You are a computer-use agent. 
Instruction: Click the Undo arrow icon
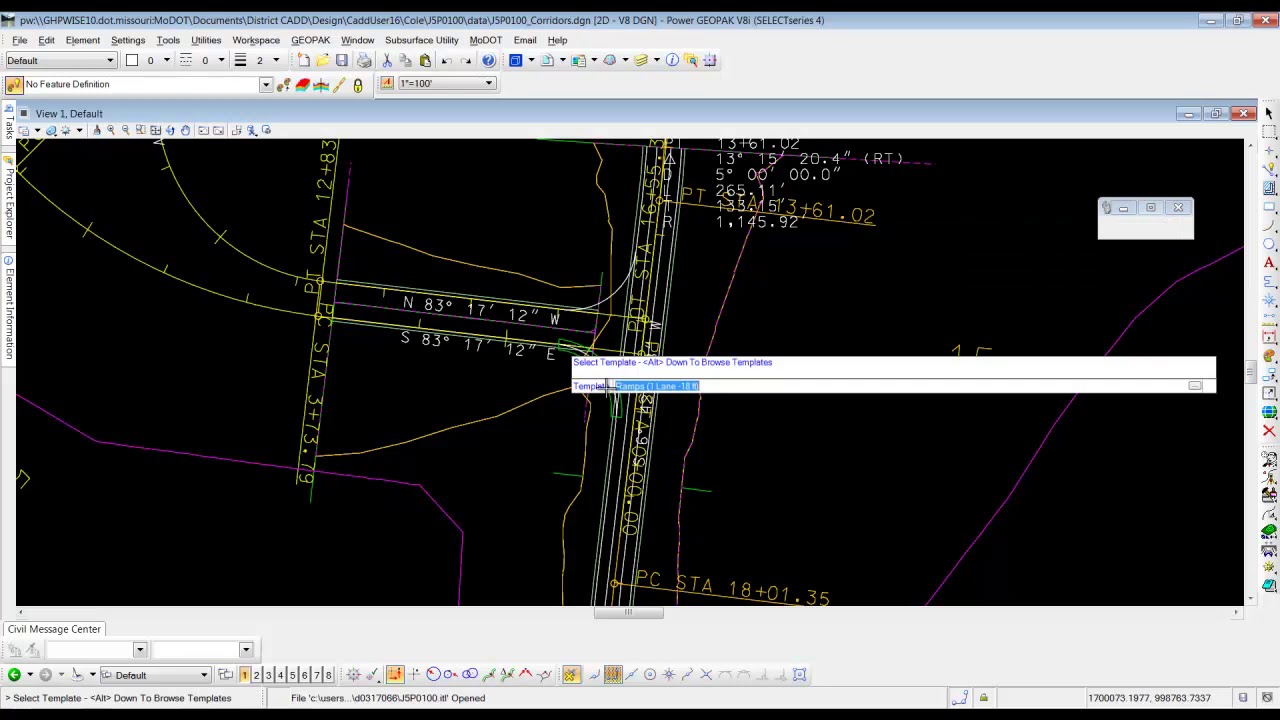point(447,60)
